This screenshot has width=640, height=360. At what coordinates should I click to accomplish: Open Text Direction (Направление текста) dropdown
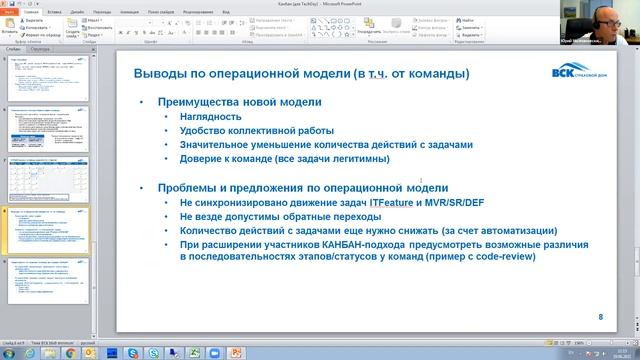pos(272,20)
